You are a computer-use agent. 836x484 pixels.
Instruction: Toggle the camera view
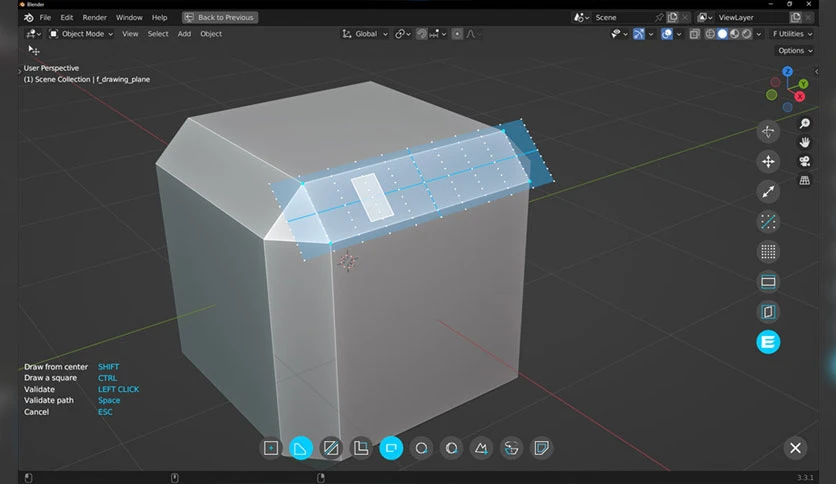click(x=805, y=161)
